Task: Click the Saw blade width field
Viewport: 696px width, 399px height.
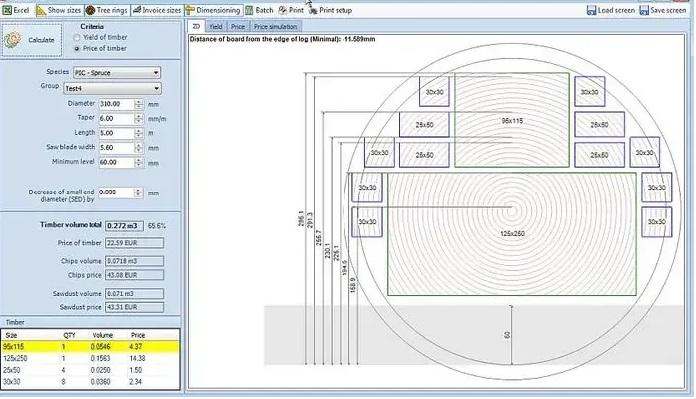Action: (x=116, y=147)
